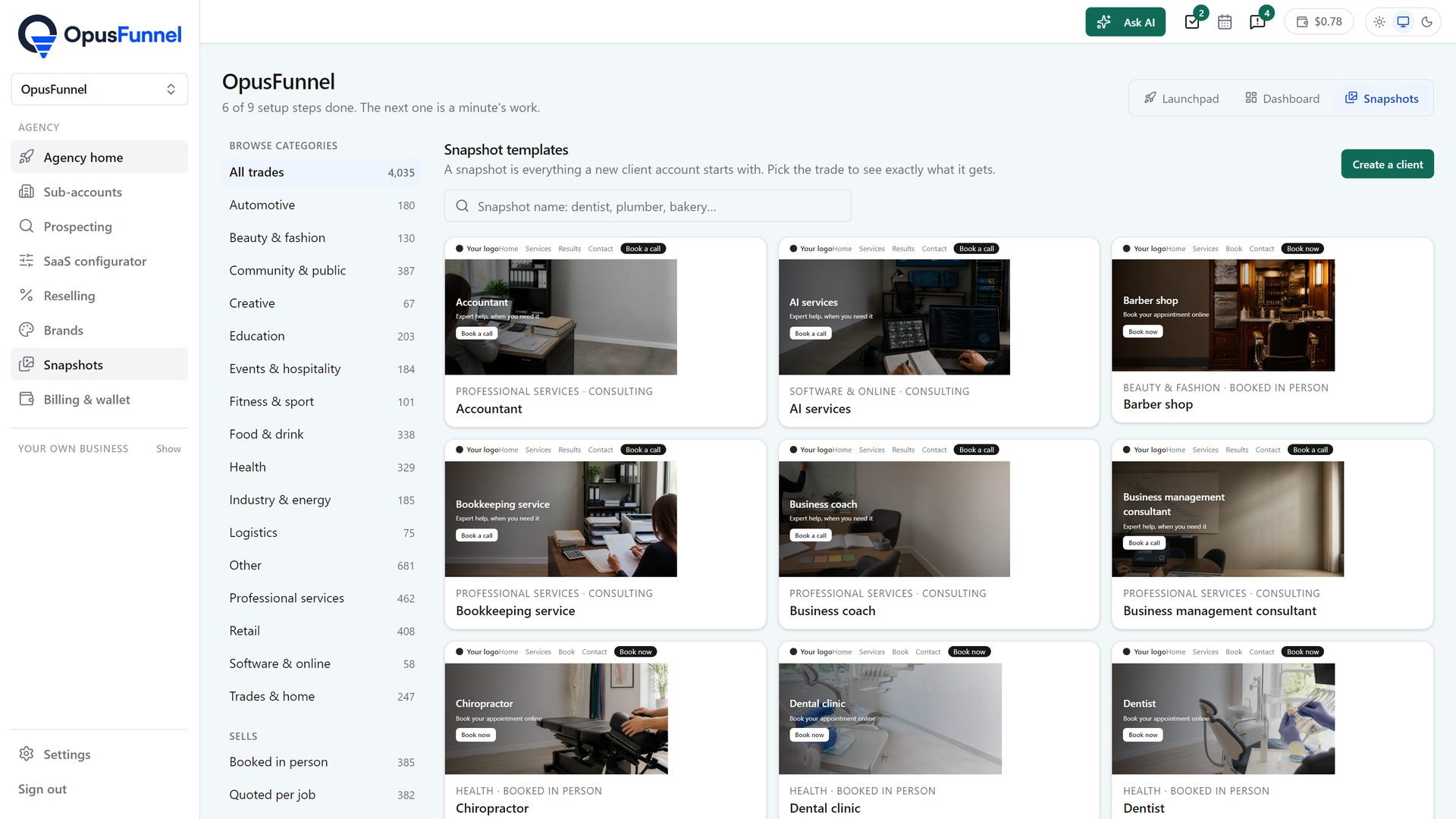
Task: Click the Sub-accounts building icon
Action: click(27, 192)
